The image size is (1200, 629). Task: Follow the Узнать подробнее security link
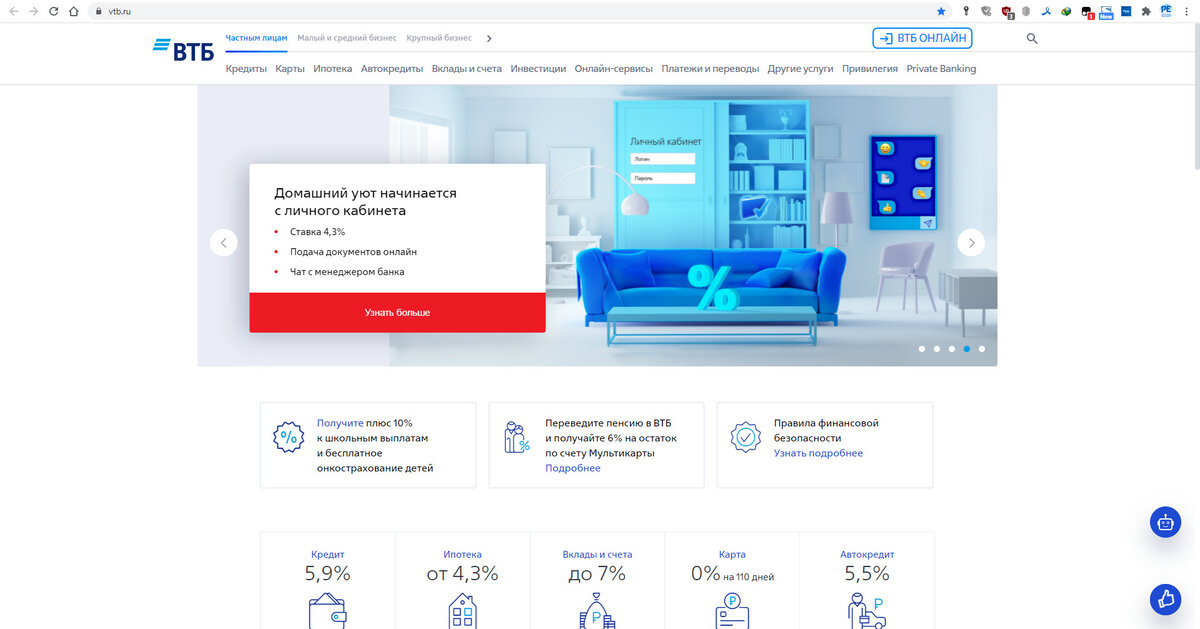tap(818, 453)
